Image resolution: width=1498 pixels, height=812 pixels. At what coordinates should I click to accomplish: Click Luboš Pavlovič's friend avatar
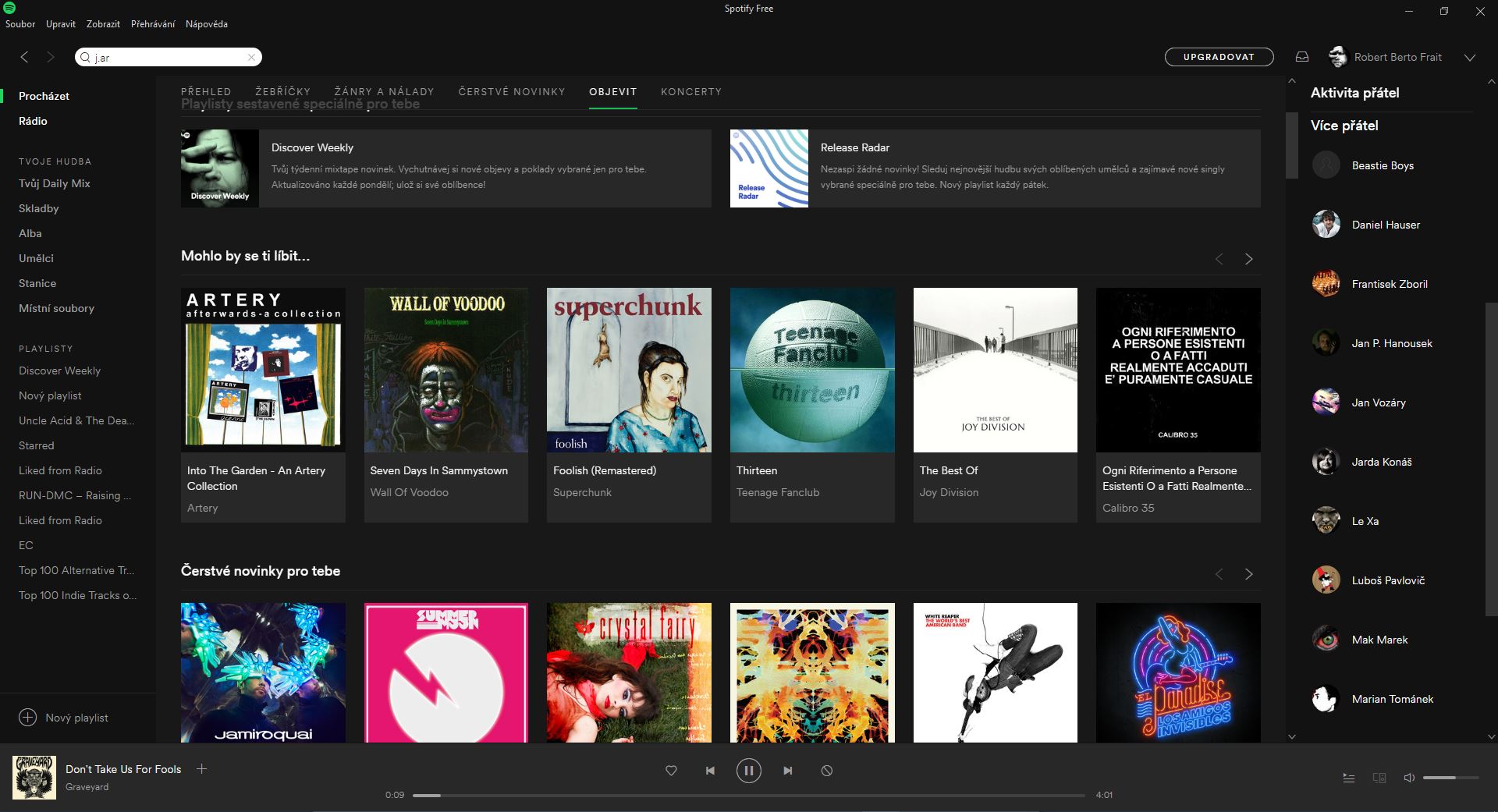click(1326, 580)
